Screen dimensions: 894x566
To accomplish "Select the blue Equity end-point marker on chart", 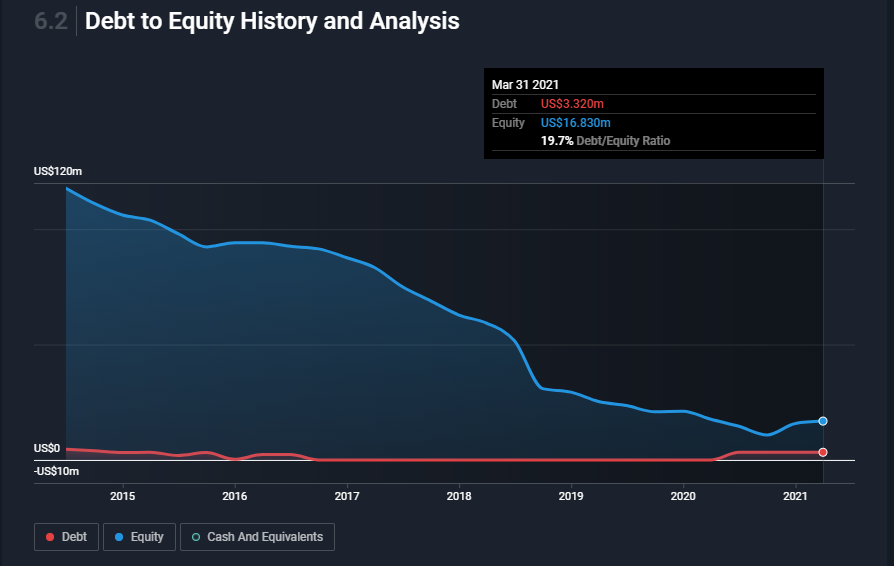I will pos(823,421).
